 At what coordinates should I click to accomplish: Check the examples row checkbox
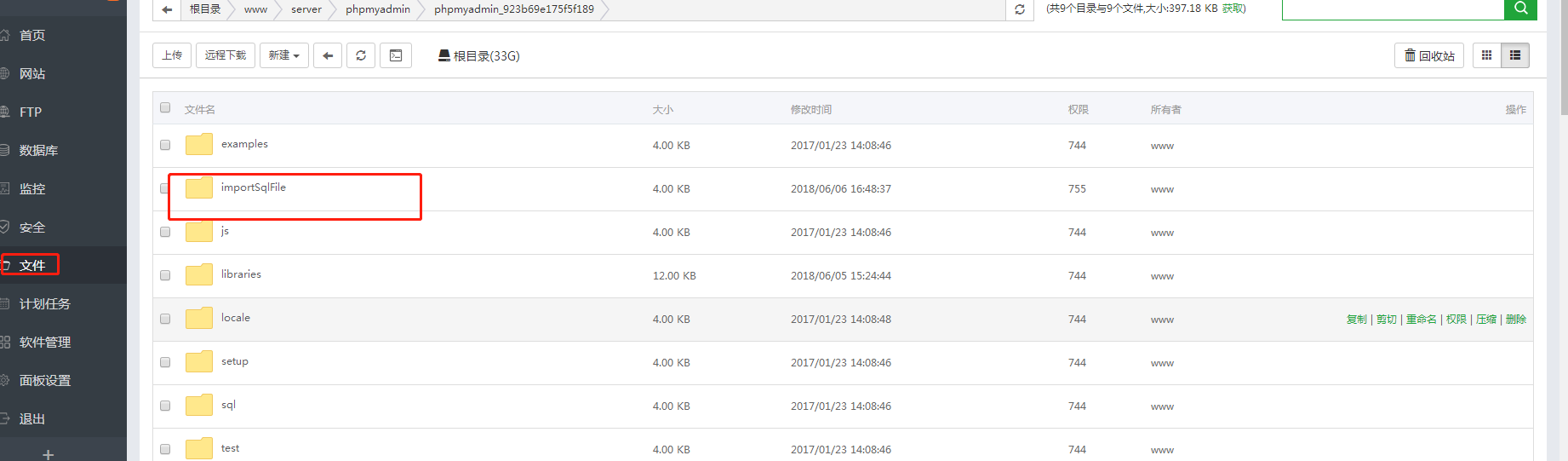click(x=165, y=145)
